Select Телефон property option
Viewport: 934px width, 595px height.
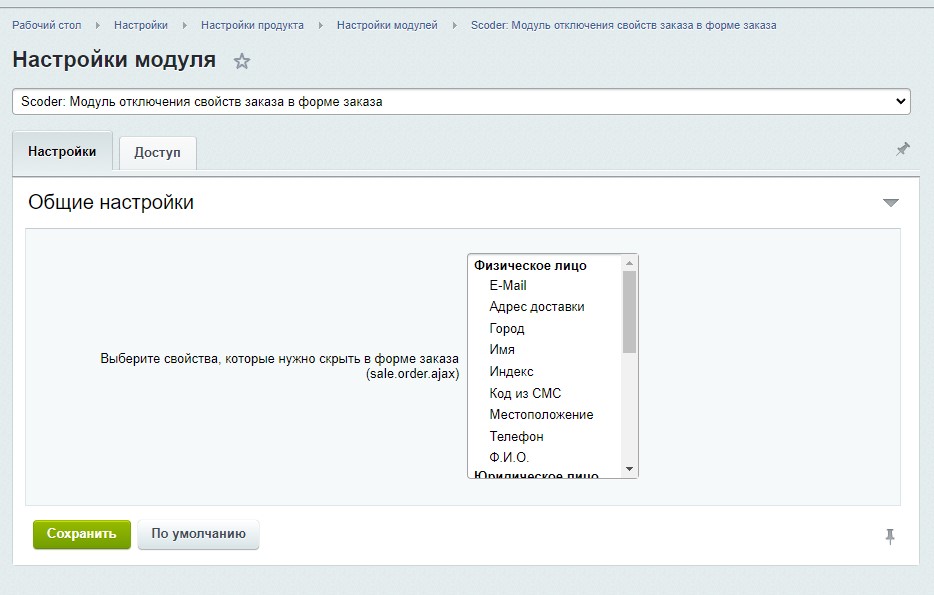516,437
